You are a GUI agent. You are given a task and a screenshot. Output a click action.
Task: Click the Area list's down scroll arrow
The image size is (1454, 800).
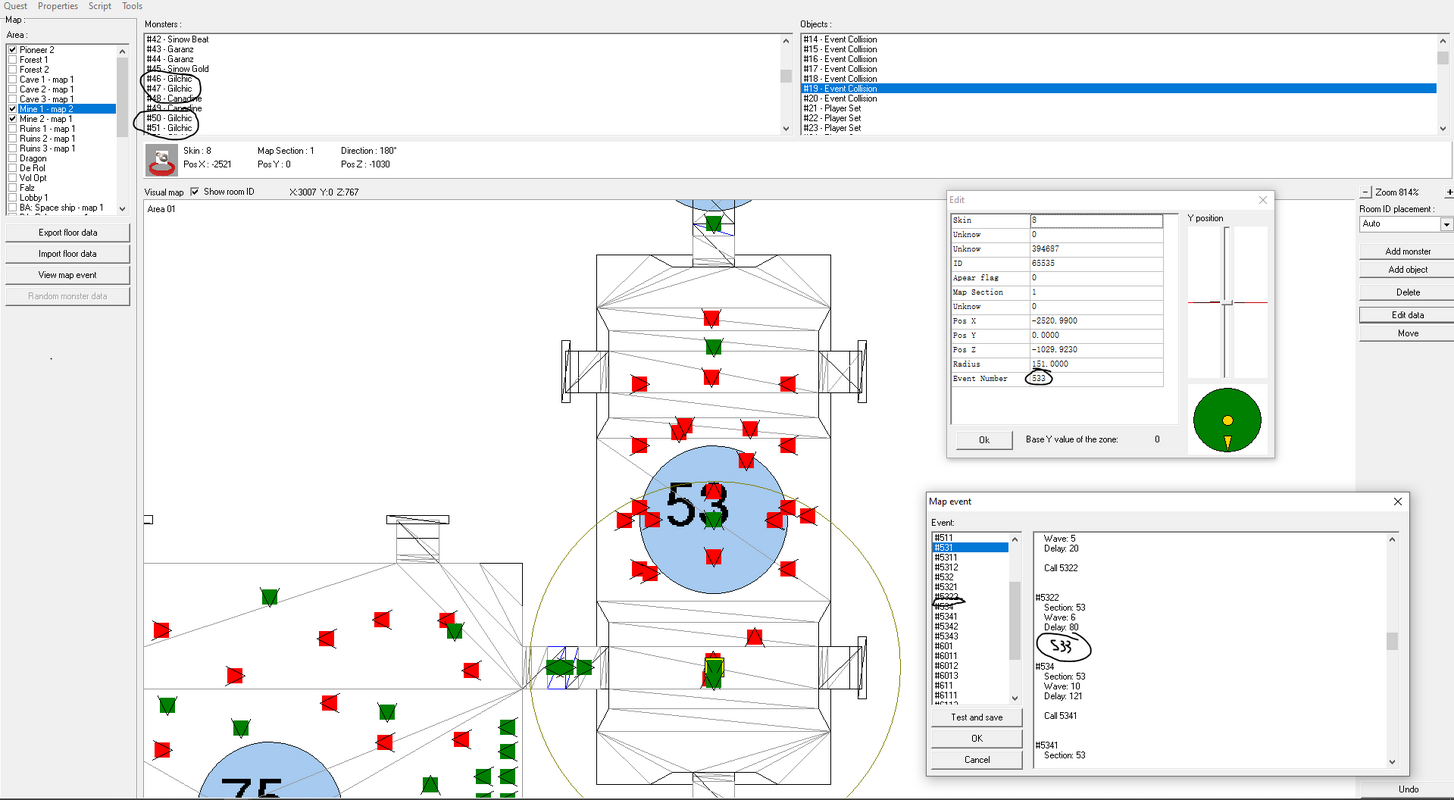point(122,208)
